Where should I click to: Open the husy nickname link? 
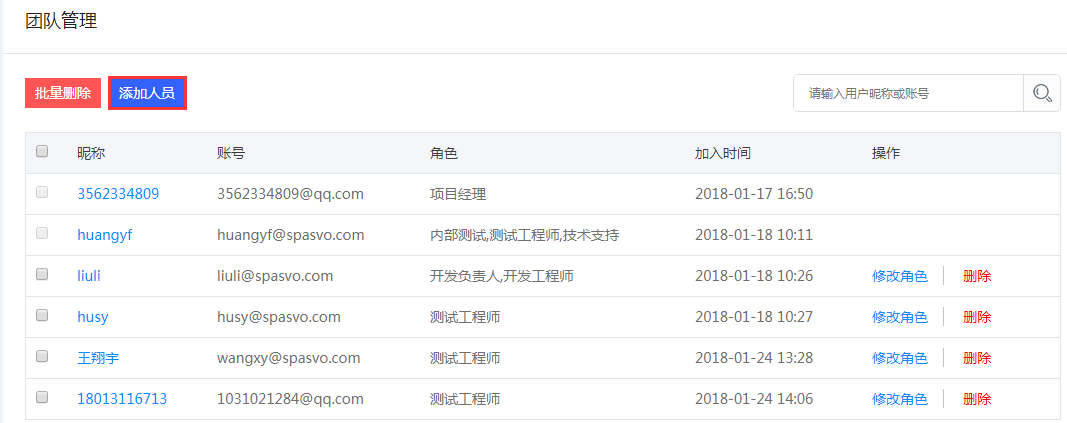point(93,317)
